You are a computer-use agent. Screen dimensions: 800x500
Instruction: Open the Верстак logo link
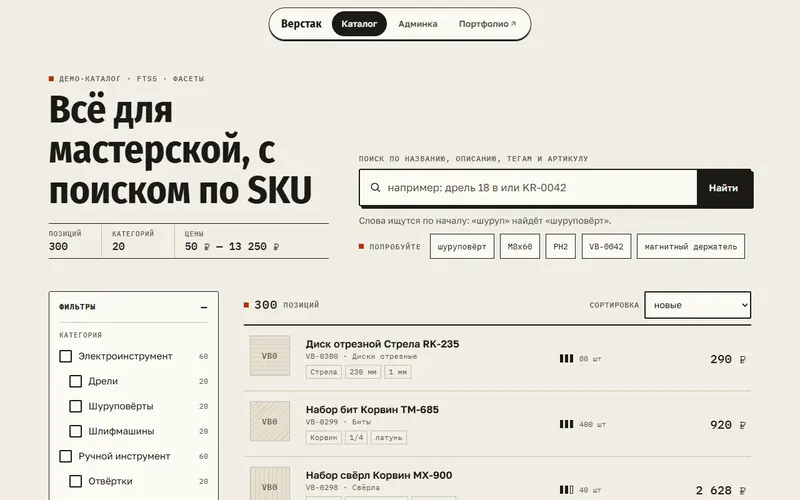(301, 24)
